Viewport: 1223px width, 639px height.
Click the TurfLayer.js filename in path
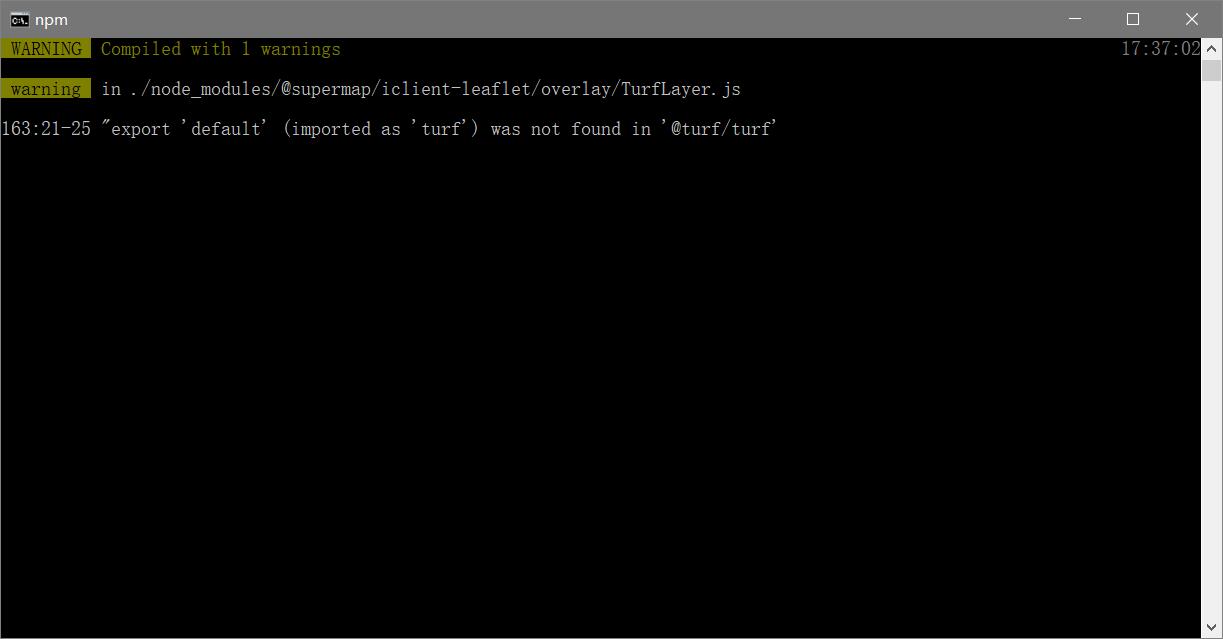click(x=681, y=89)
